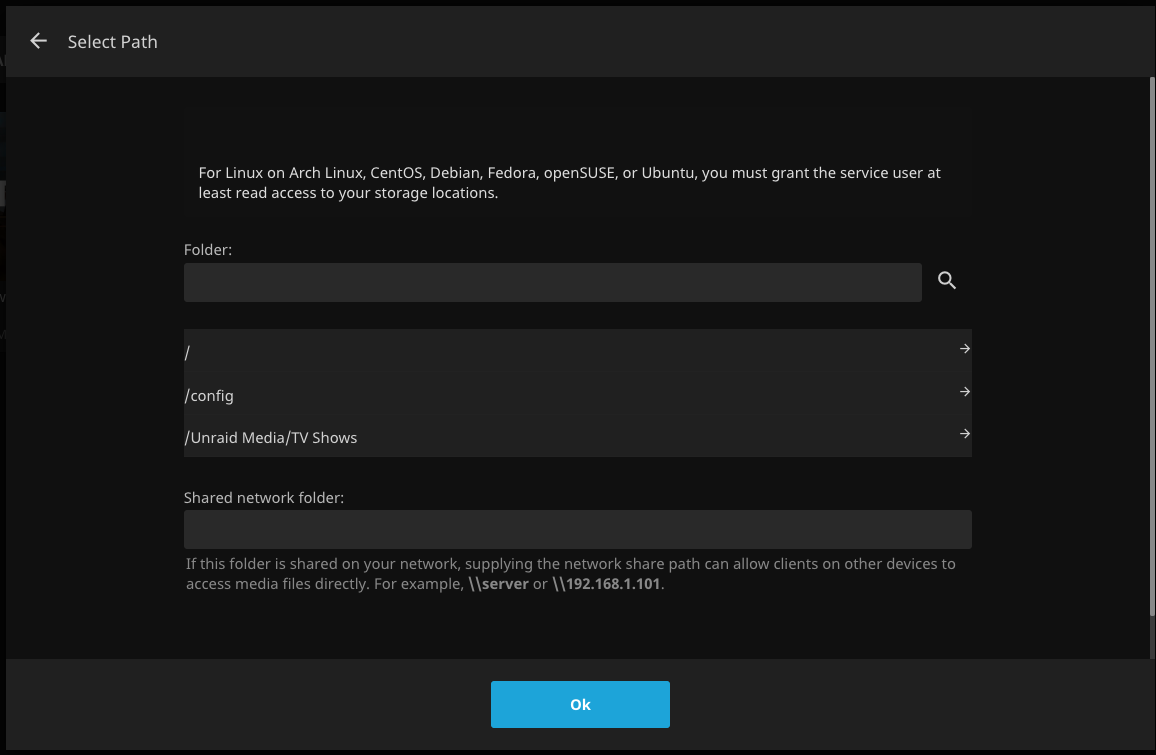Click the Linux service user access notice
Viewport: 1156px width, 755px height.
tap(569, 183)
